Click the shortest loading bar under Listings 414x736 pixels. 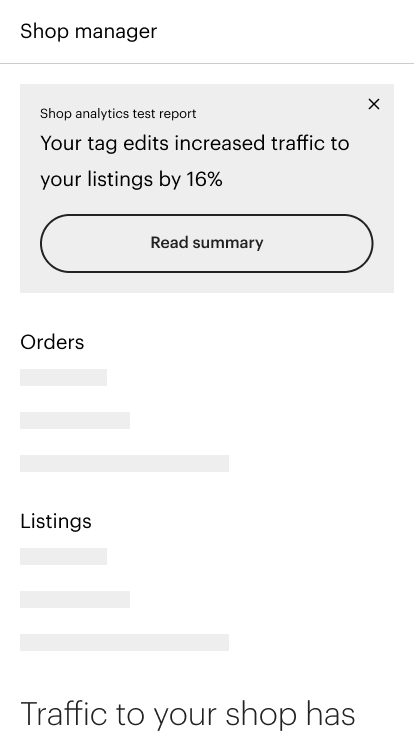pos(63,556)
